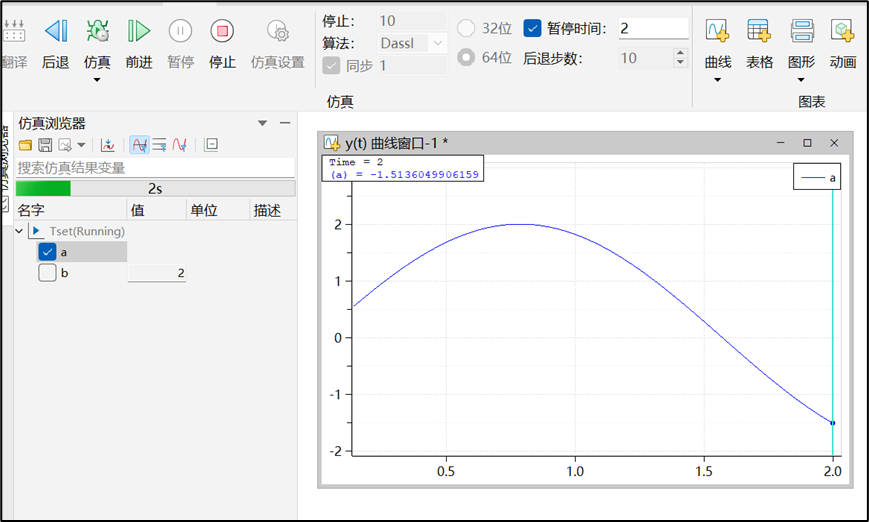
Task: Click the 同步 value field showing 1
Action: (x=412, y=66)
